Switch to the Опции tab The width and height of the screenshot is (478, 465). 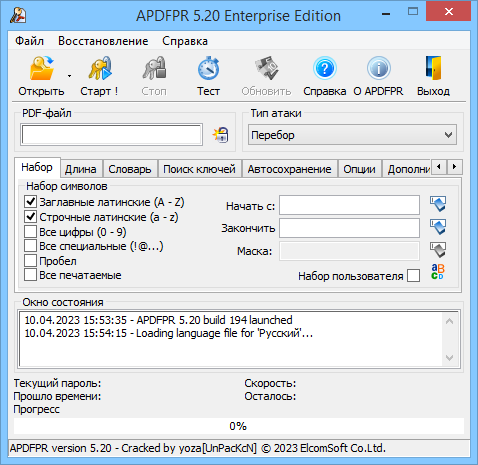(359, 169)
